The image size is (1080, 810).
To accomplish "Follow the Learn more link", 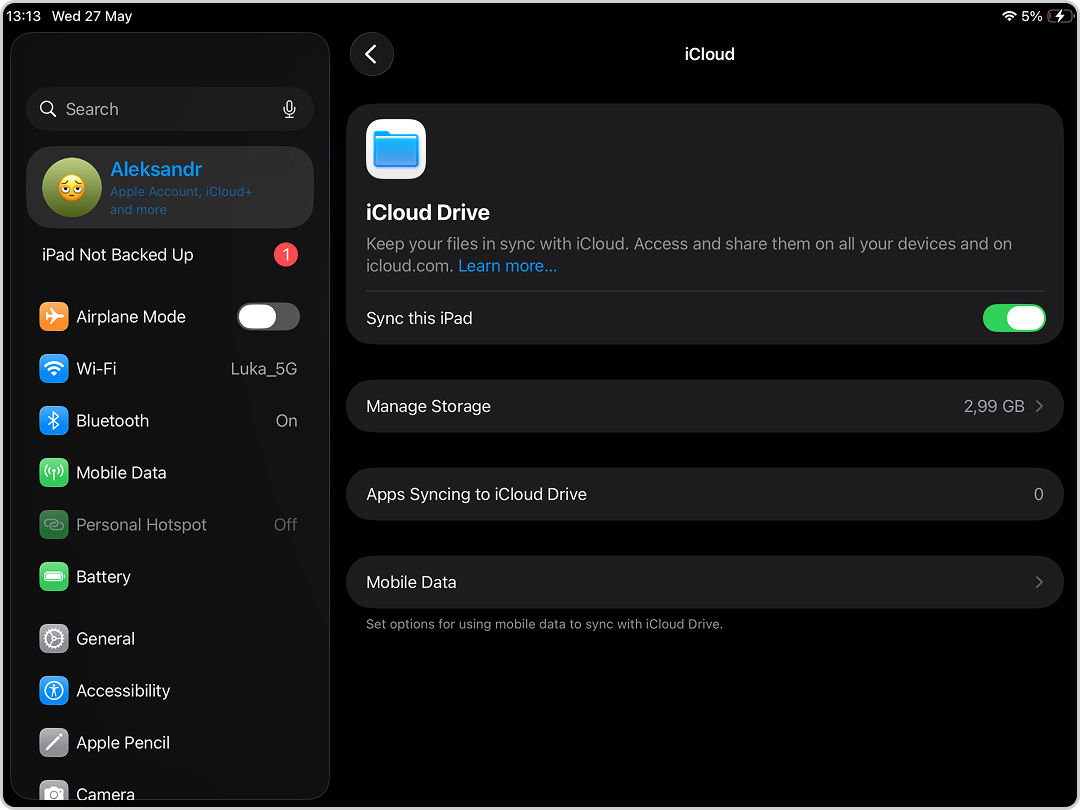I will coord(507,266).
